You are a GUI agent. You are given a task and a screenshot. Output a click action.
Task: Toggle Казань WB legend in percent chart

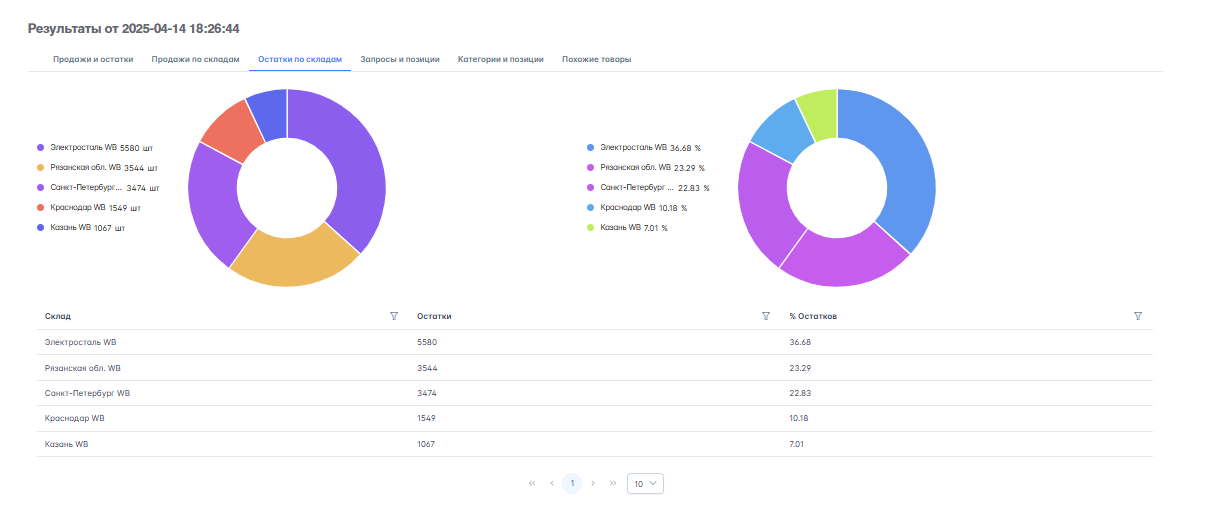tap(626, 228)
